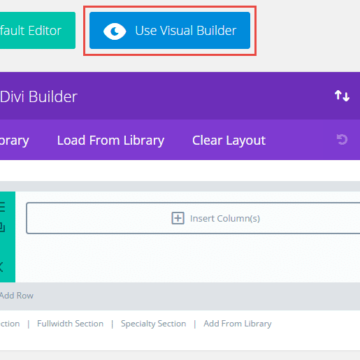Delete the section with the X icon
The image size is (360, 360).
pyautogui.click(x=2, y=266)
